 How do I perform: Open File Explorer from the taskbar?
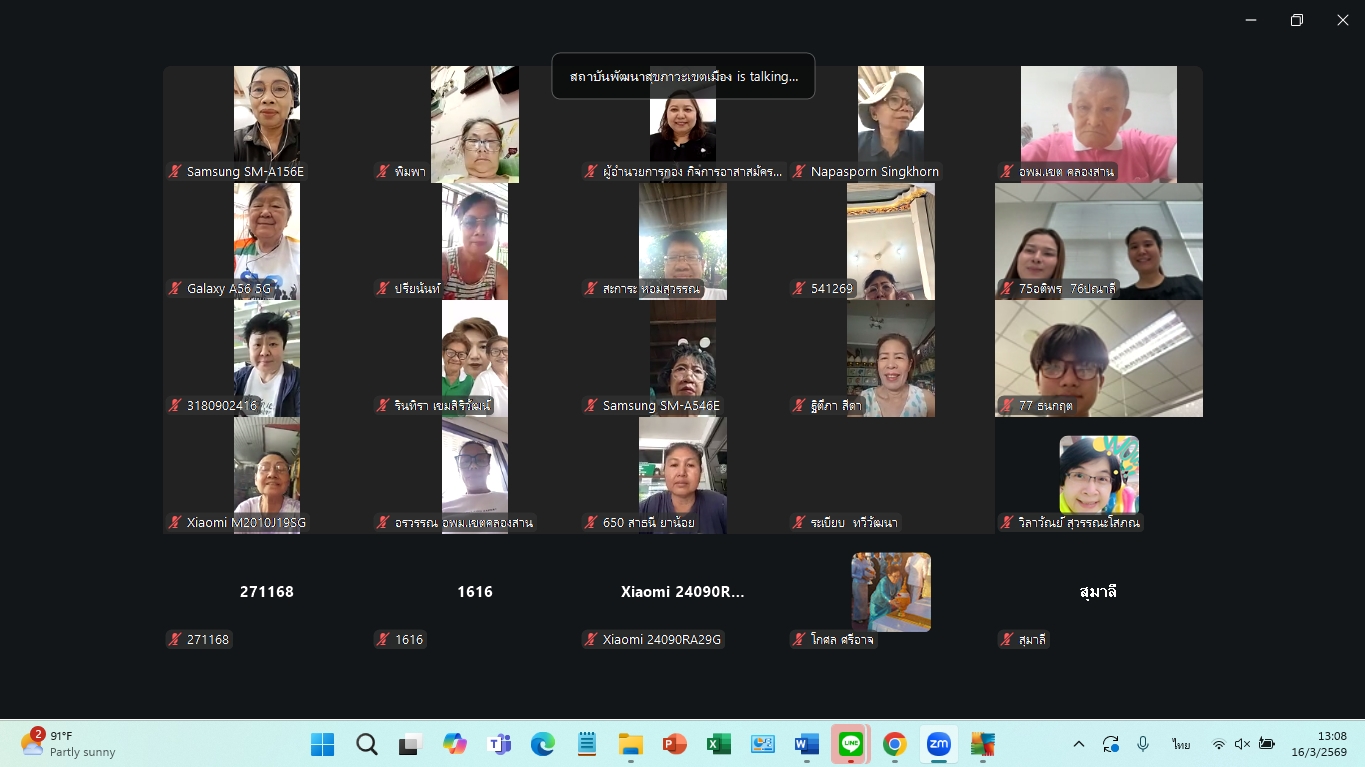pyautogui.click(x=630, y=744)
